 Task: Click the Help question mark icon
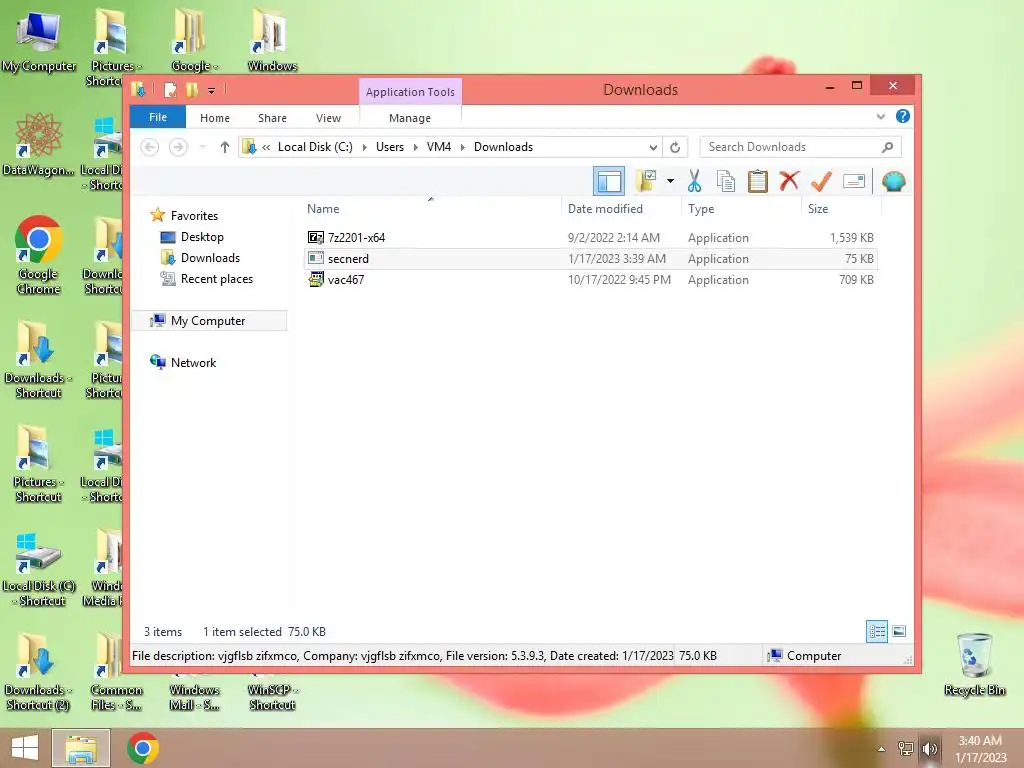tap(903, 116)
